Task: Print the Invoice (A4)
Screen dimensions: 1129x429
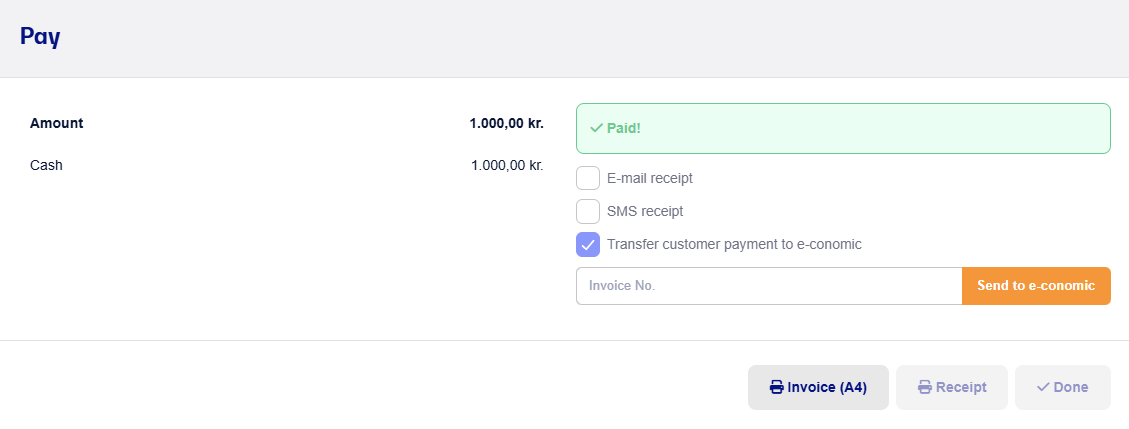Action: click(818, 387)
